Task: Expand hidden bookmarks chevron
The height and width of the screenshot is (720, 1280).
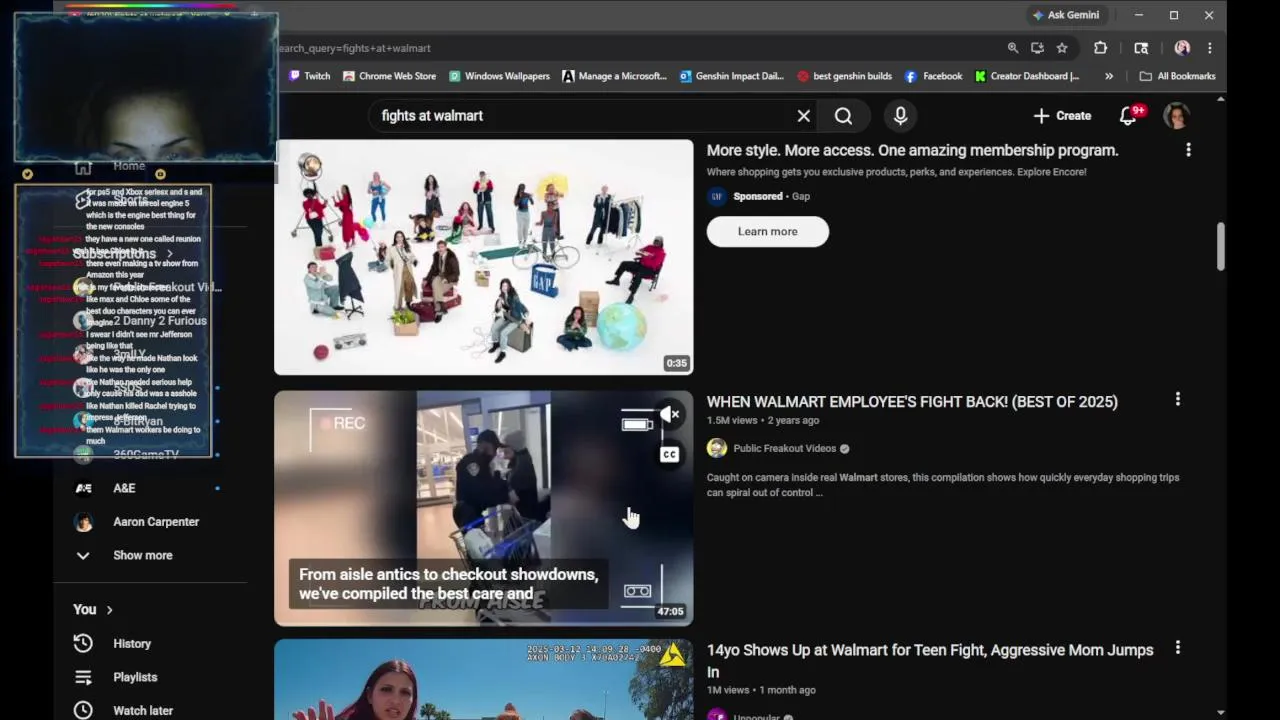Action: click(1109, 76)
